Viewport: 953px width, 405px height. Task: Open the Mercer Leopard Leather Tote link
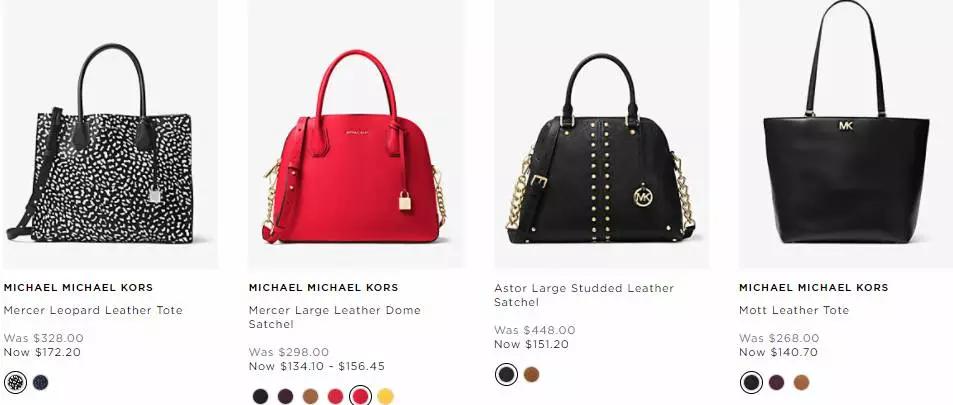93,310
